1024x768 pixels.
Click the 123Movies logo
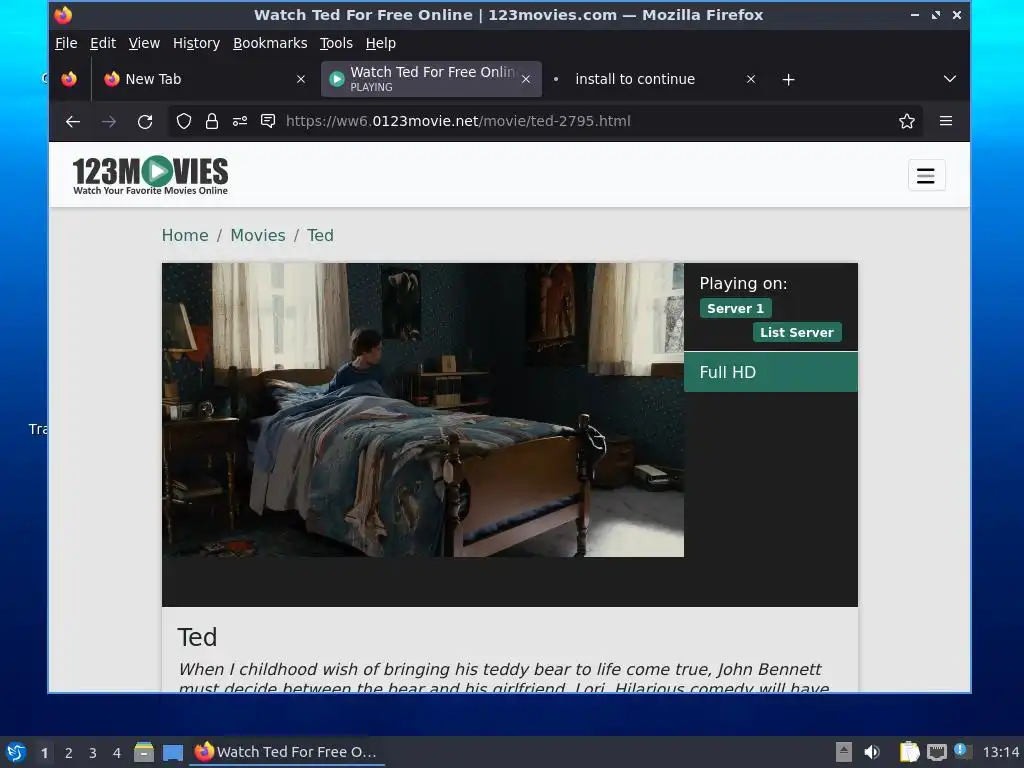(150, 175)
